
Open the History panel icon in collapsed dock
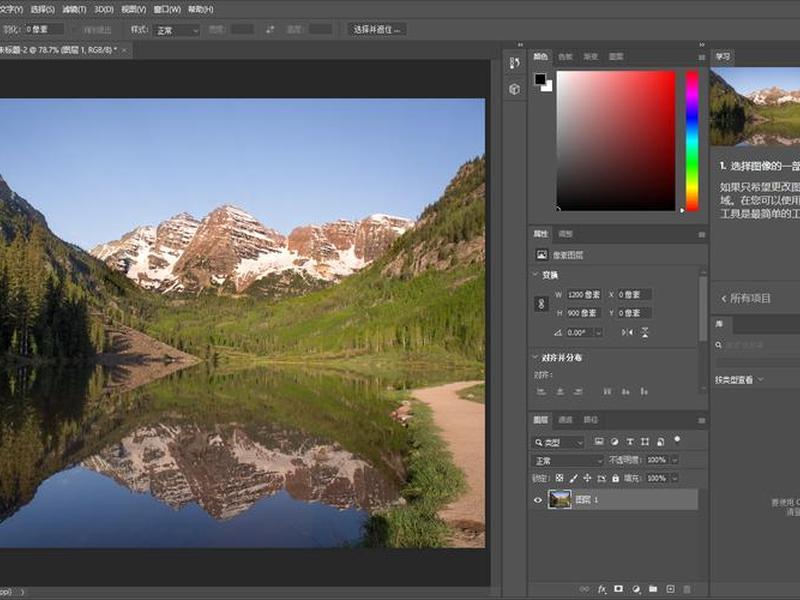(514, 63)
